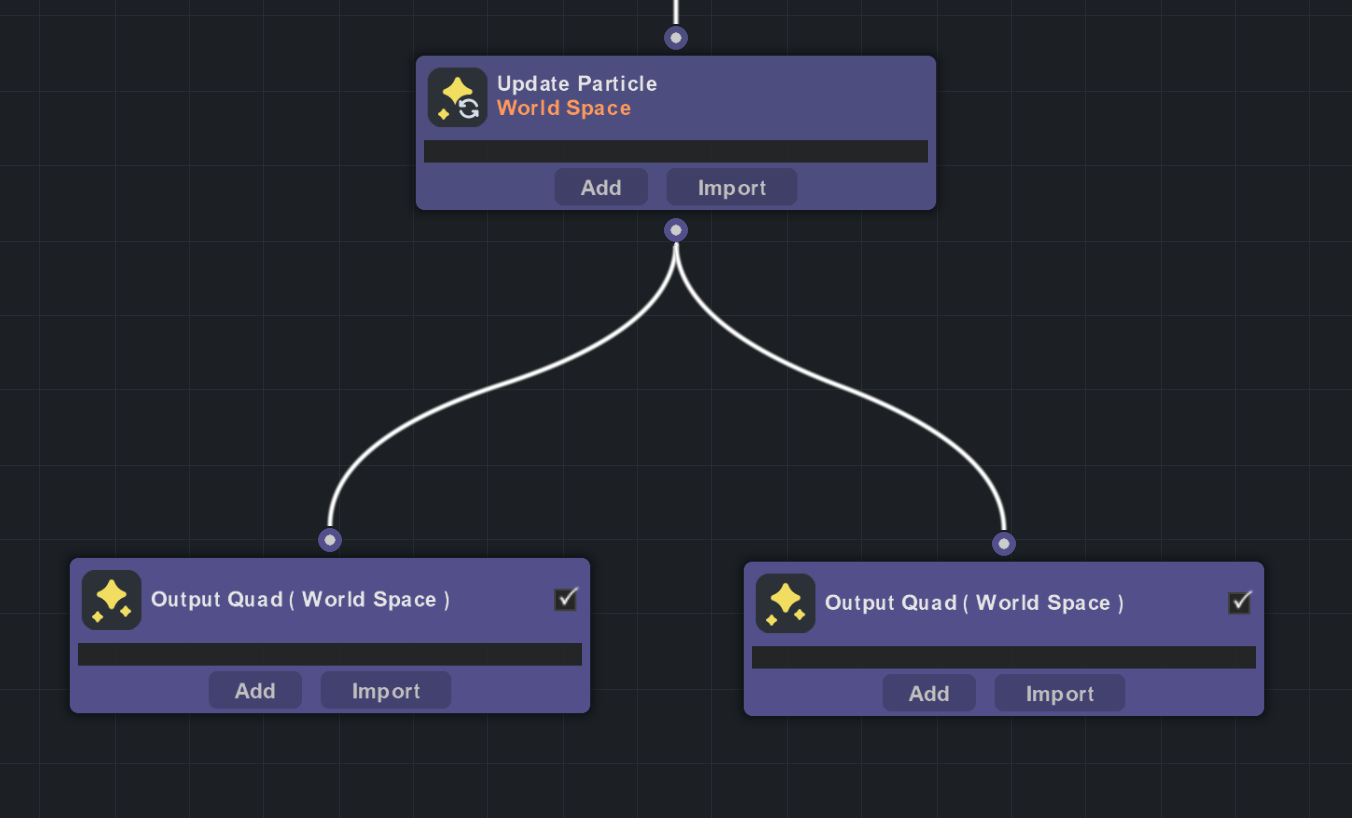Click the output port below Update Particle
The height and width of the screenshot is (818, 1352).
[676, 229]
